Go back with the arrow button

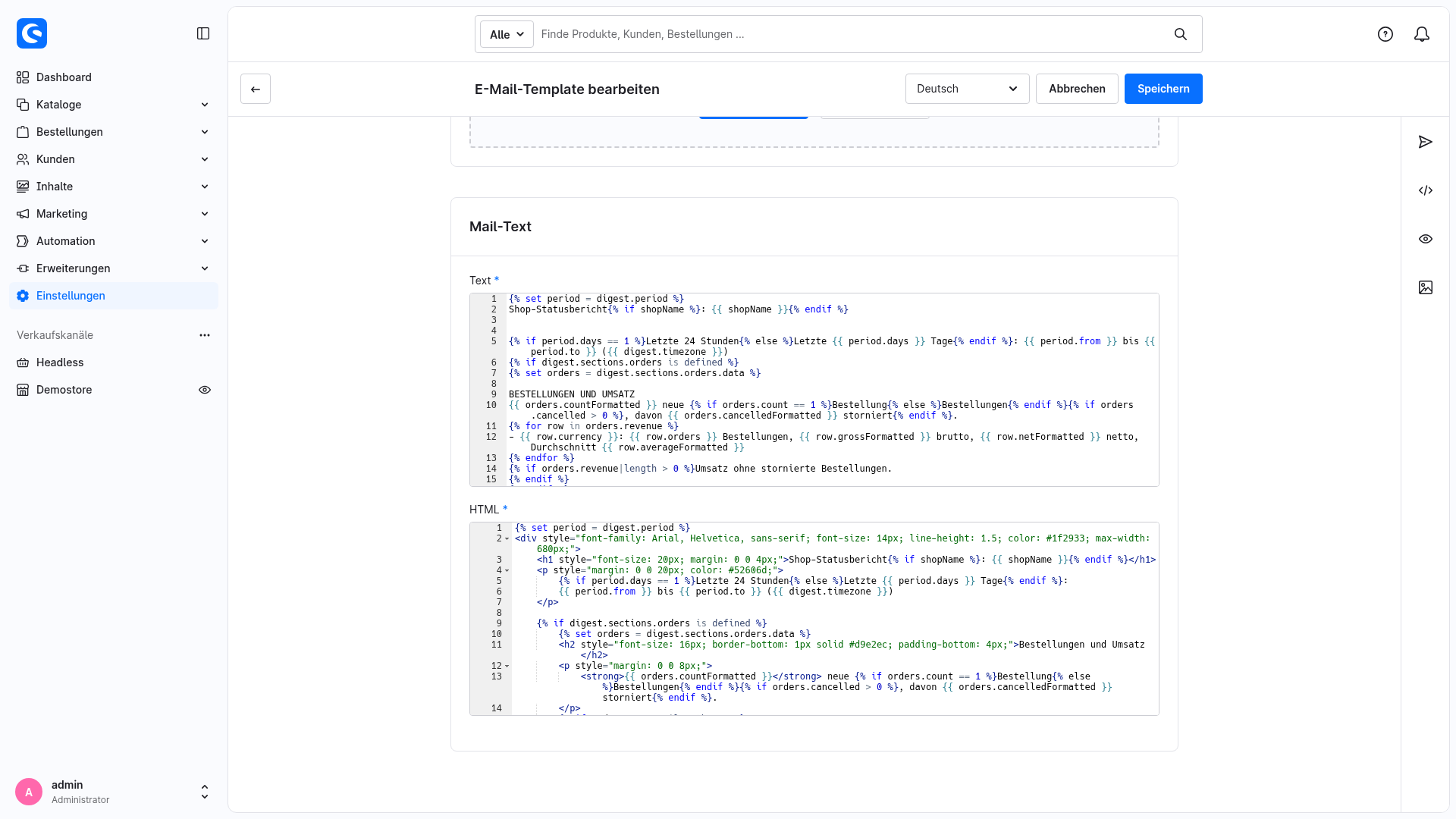tap(256, 89)
